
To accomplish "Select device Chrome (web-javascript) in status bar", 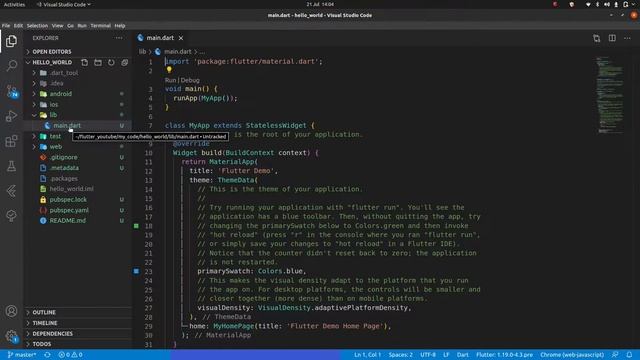I will point(572,355).
